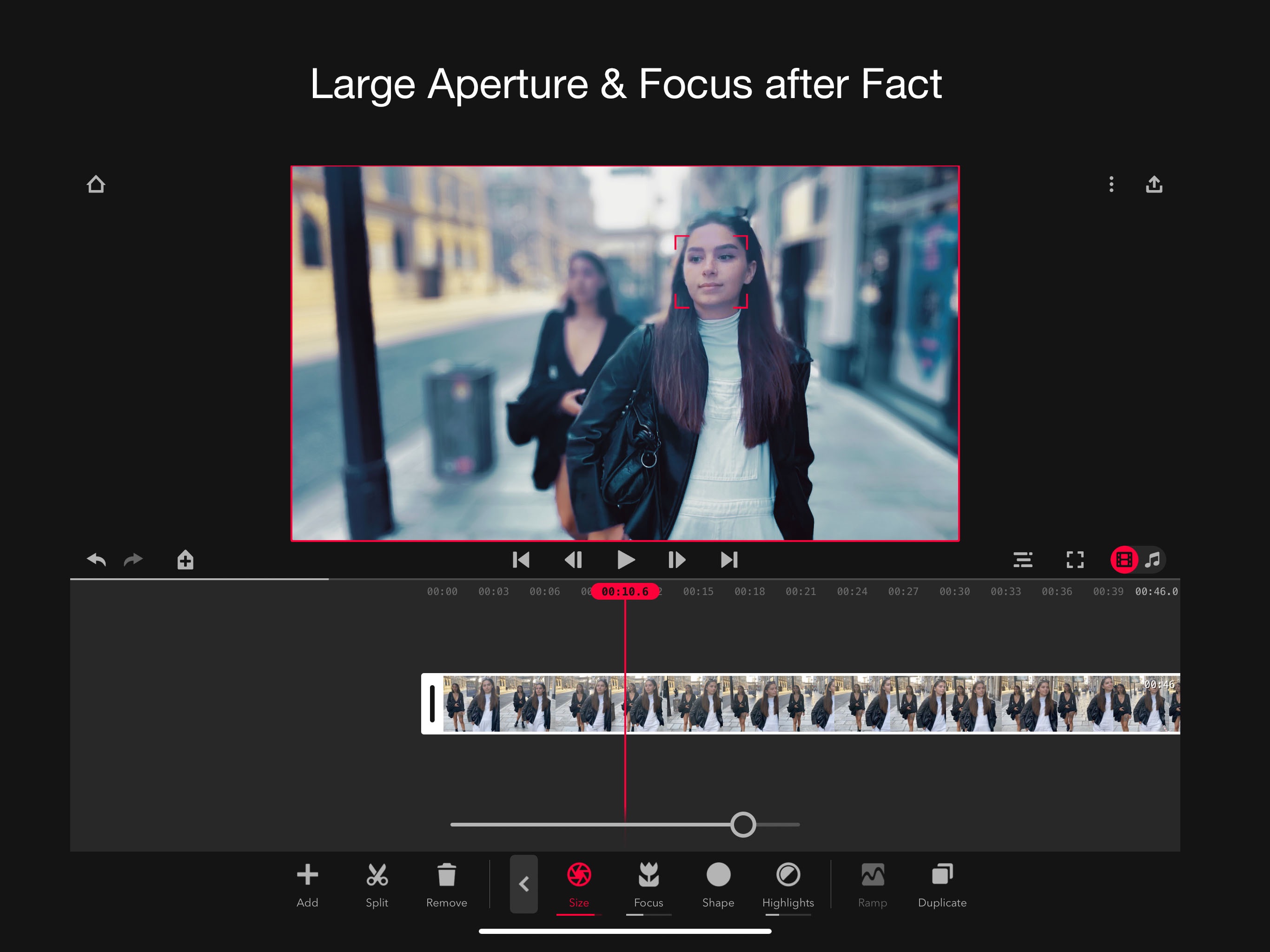
Task: Collapse the blur tools with back chevron
Action: coord(523,884)
